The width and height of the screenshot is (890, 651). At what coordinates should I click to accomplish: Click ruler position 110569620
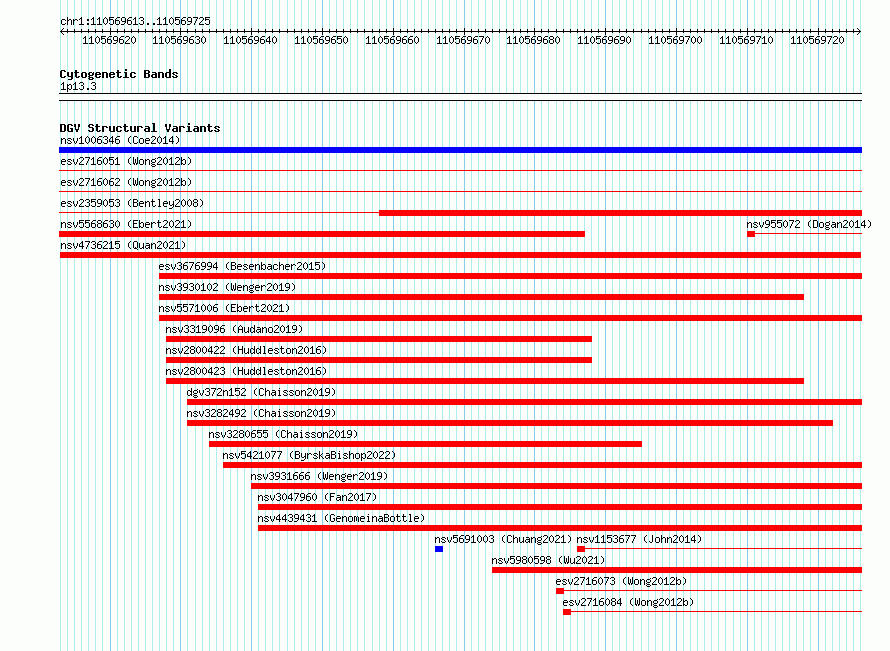pos(109,40)
